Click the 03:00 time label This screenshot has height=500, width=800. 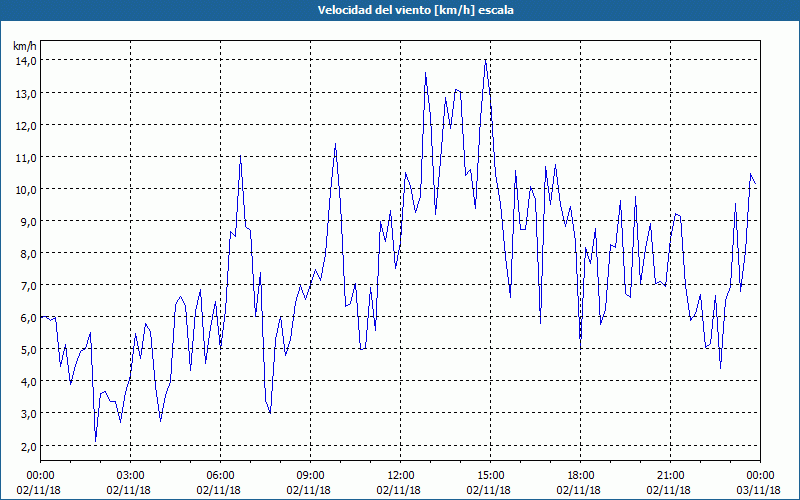(x=131, y=476)
